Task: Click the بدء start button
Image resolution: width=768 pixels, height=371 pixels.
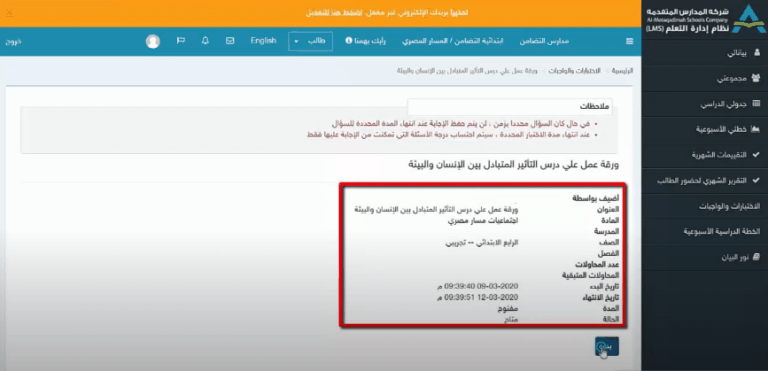Action: coord(606,346)
